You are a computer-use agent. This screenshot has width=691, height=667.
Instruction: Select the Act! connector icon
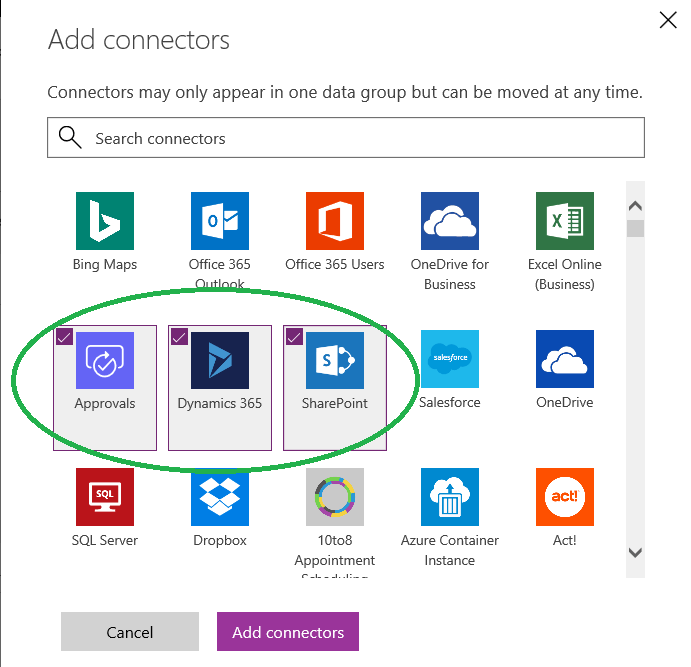point(565,497)
